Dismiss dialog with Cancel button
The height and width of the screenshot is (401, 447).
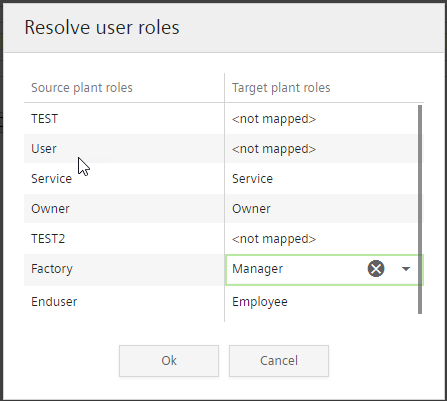279,361
